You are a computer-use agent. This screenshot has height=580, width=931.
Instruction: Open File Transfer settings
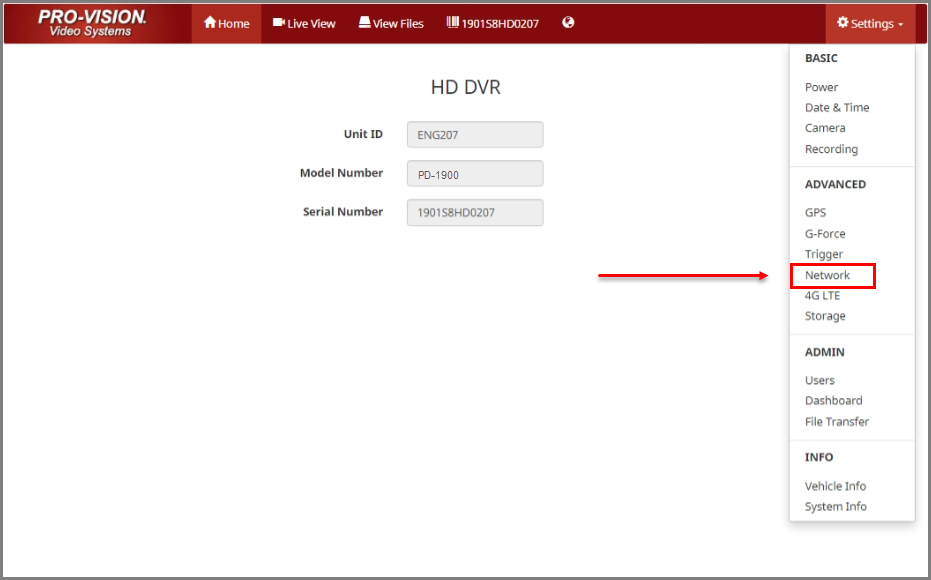coord(837,421)
